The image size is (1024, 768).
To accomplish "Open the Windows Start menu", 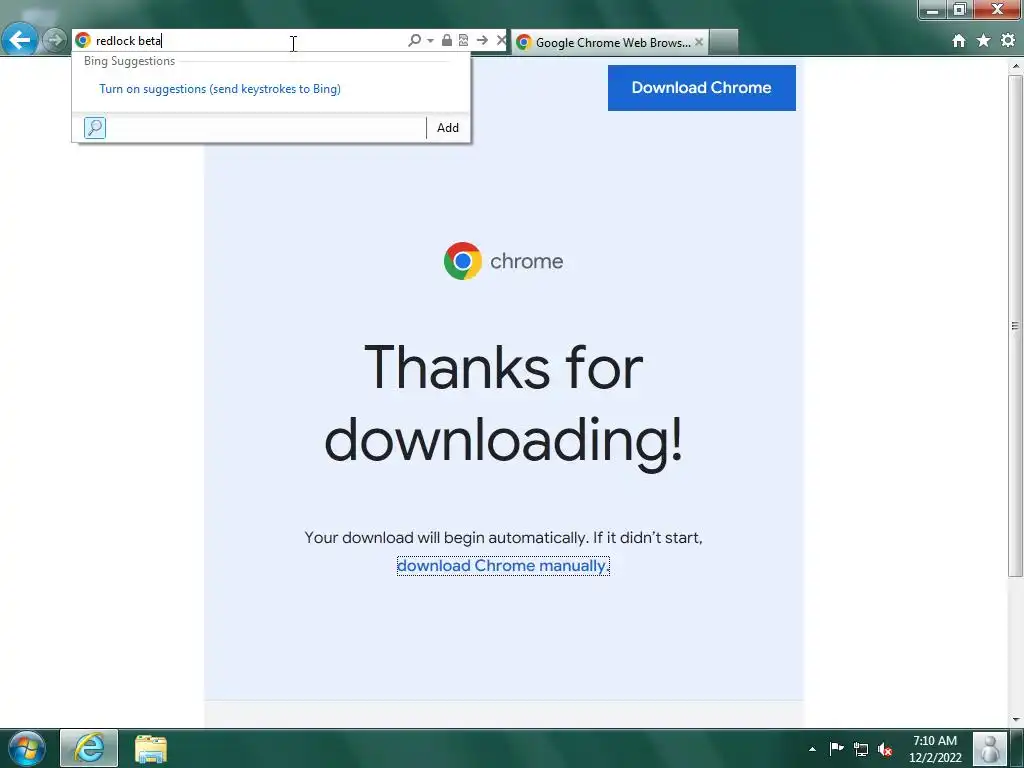I will [26, 748].
